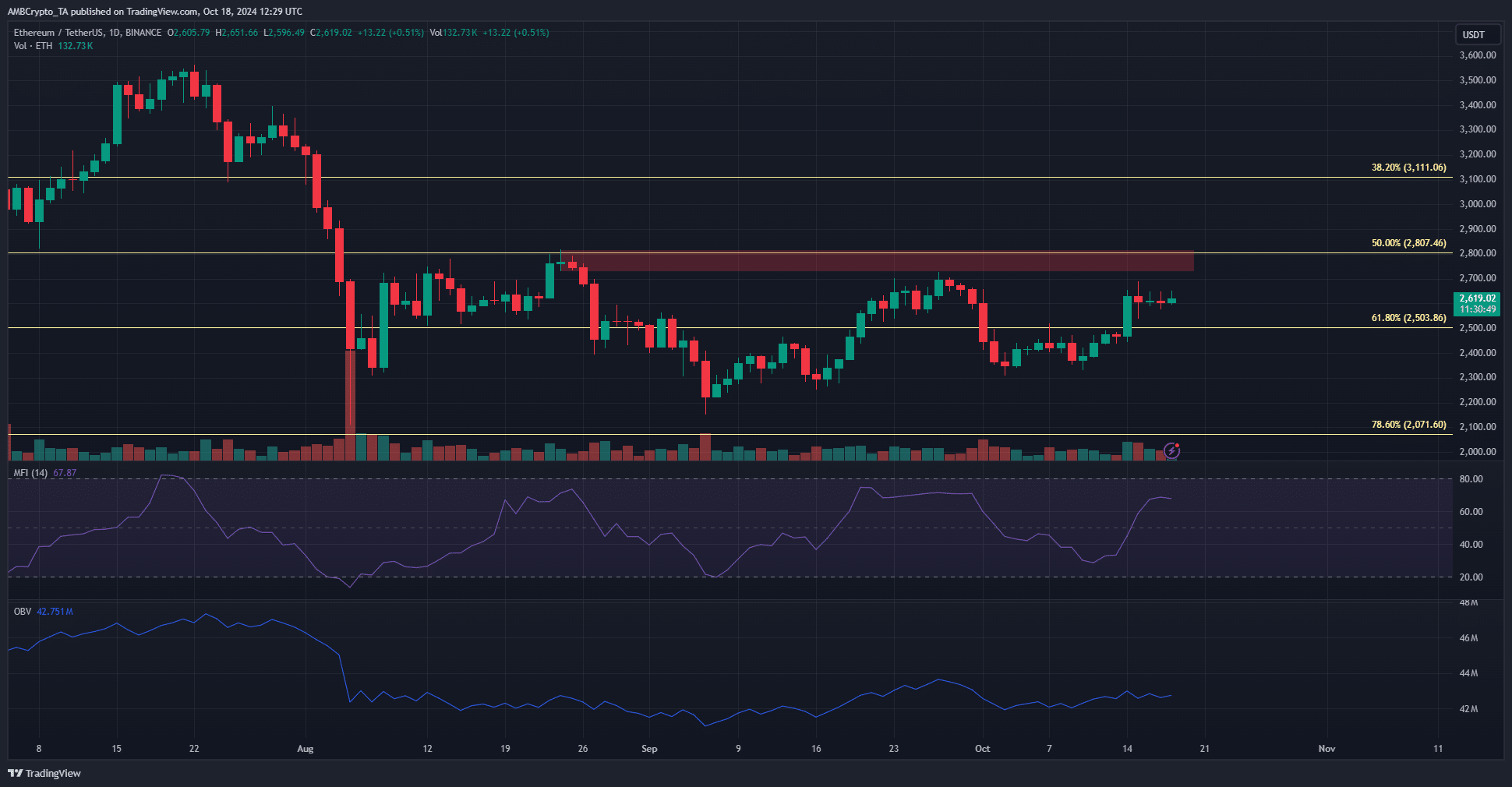Viewport: 1512px width, 787px height.
Task: Click the 3,600.00 price axis label
Action: click(1478, 55)
